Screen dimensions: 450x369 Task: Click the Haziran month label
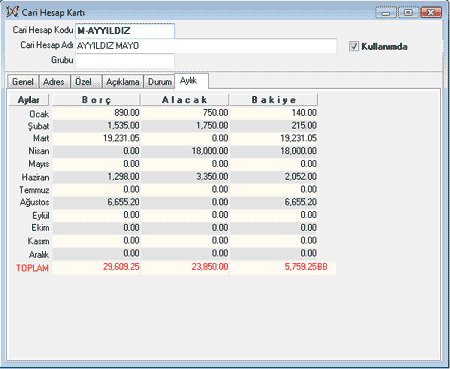(x=35, y=177)
